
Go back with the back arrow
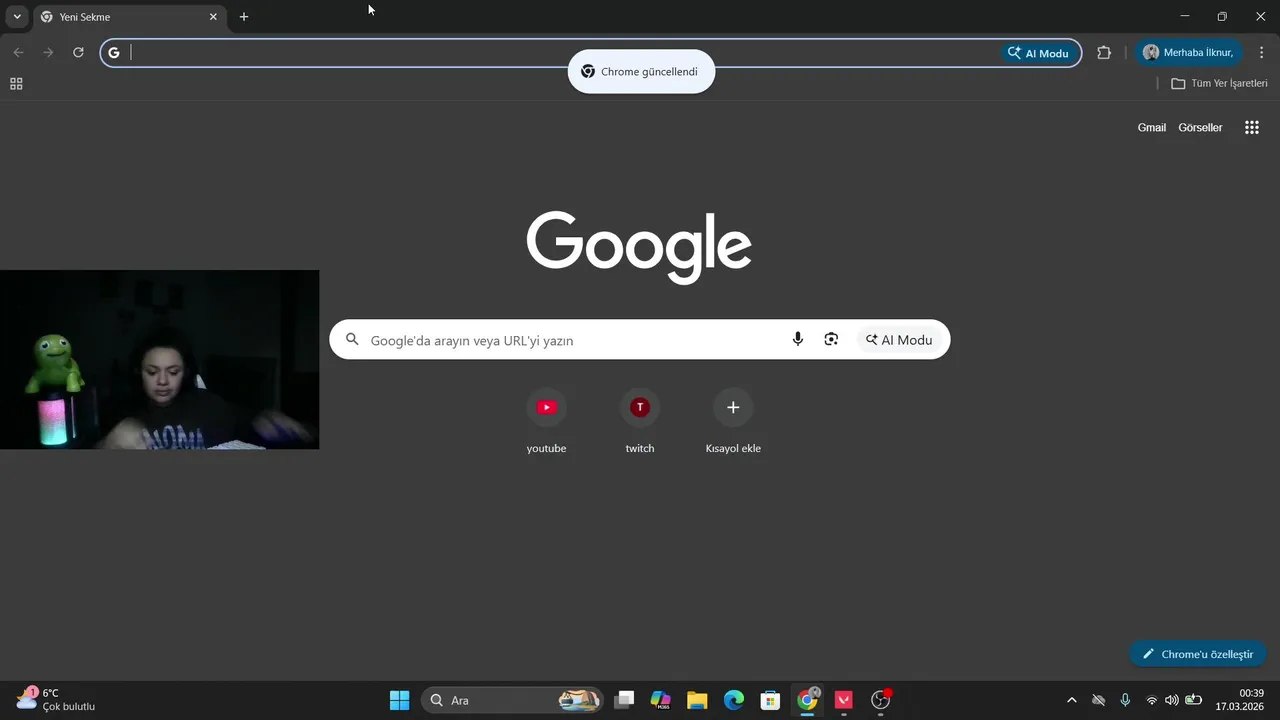[x=18, y=53]
